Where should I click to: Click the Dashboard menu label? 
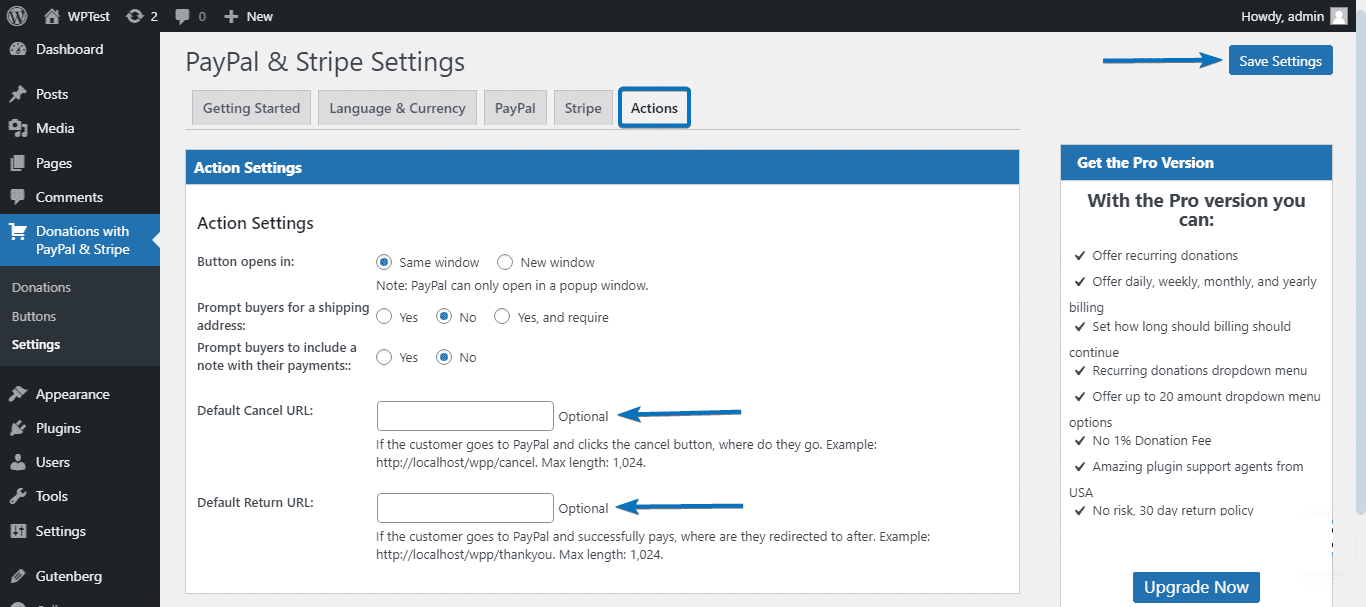point(69,49)
